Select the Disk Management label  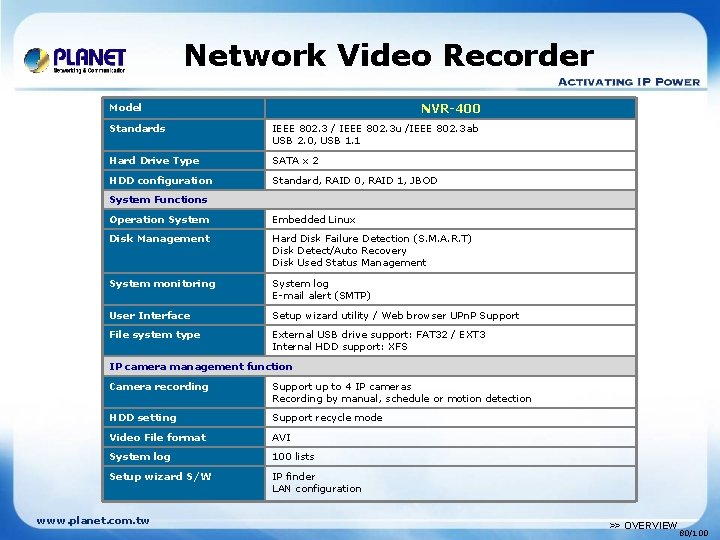(159, 239)
